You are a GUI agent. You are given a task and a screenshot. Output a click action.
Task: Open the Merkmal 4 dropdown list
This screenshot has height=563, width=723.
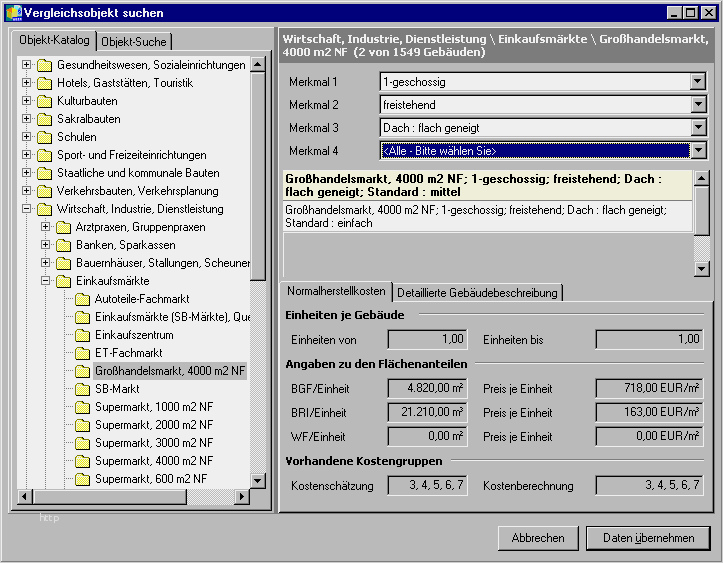[698, 151]
